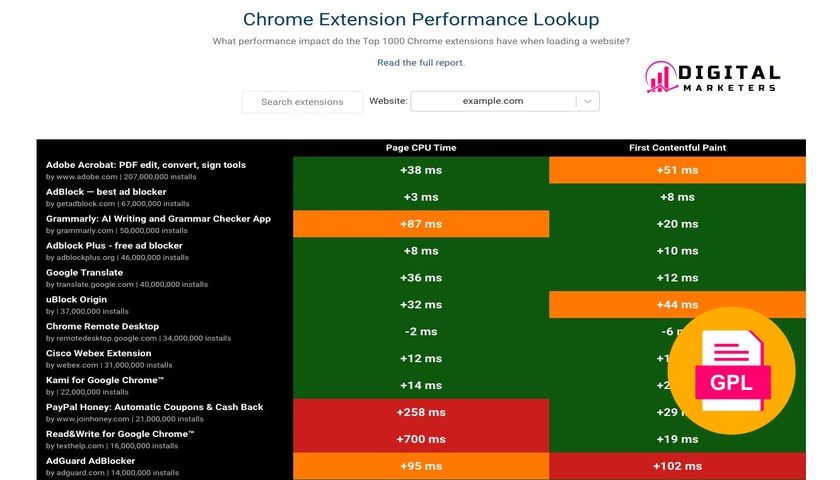Click Adobe Acrobat's +51 ms paint cell
Viewport: 840px width, 480px height.
678,170
